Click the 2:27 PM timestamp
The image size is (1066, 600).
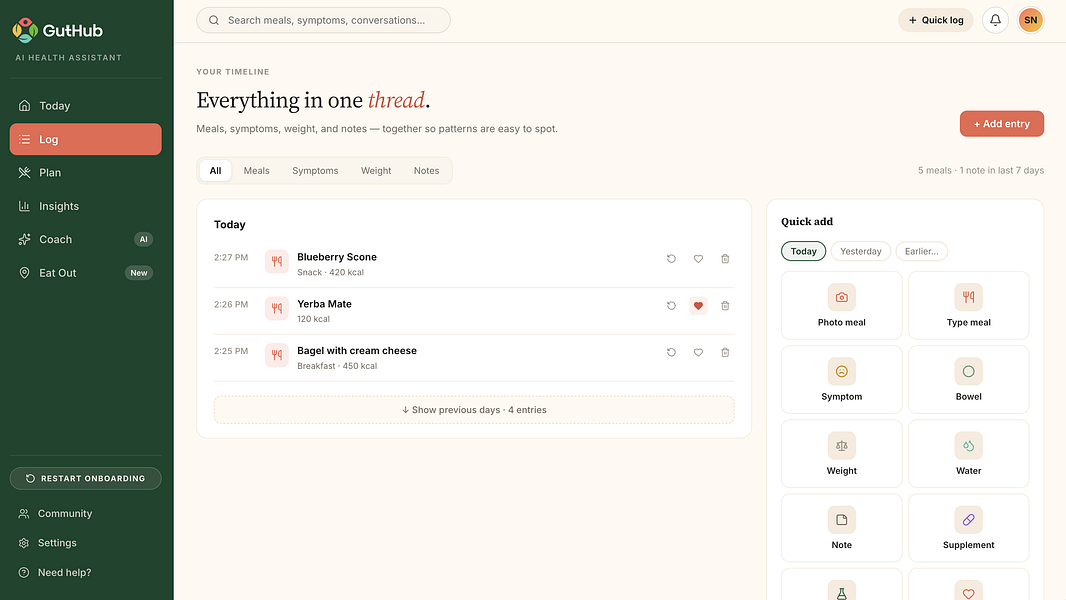[231, 258]
